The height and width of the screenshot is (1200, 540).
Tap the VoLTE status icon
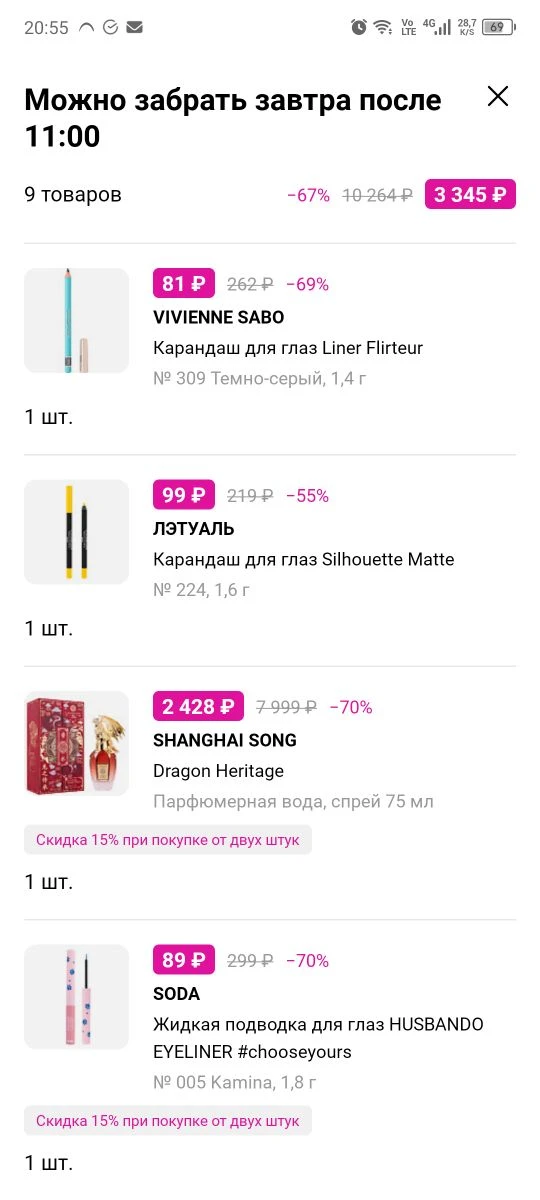click(x=408, y=27)
